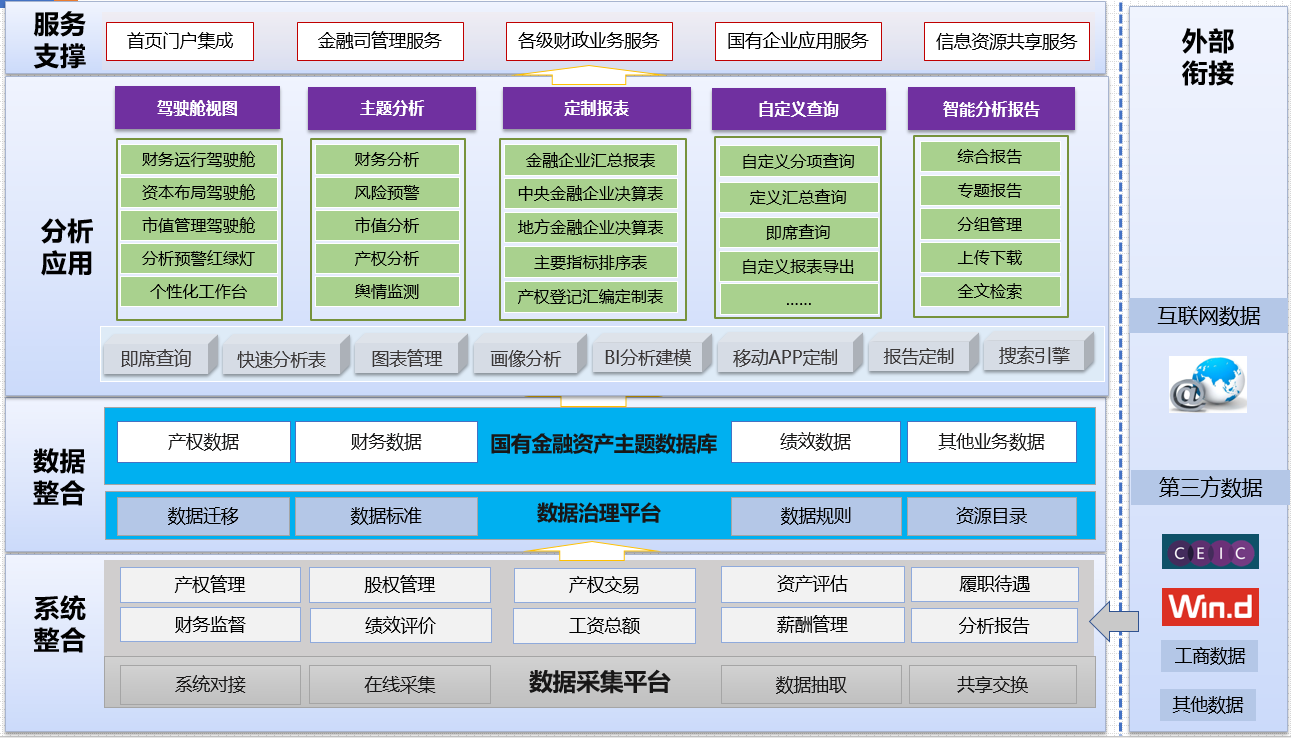Click the BI分析建模 tool block
The image size is (1291, 738).
click(647, 357)
